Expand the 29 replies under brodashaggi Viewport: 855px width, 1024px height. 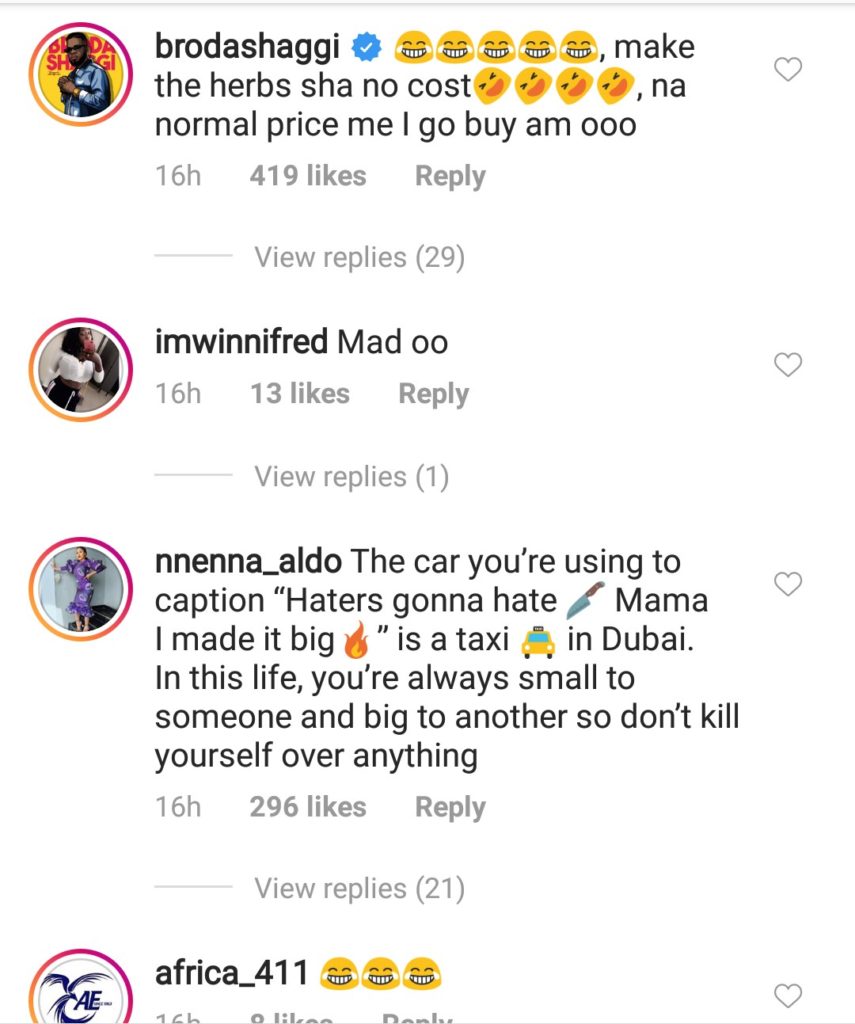pyautogui.click(x=359, y=257)
